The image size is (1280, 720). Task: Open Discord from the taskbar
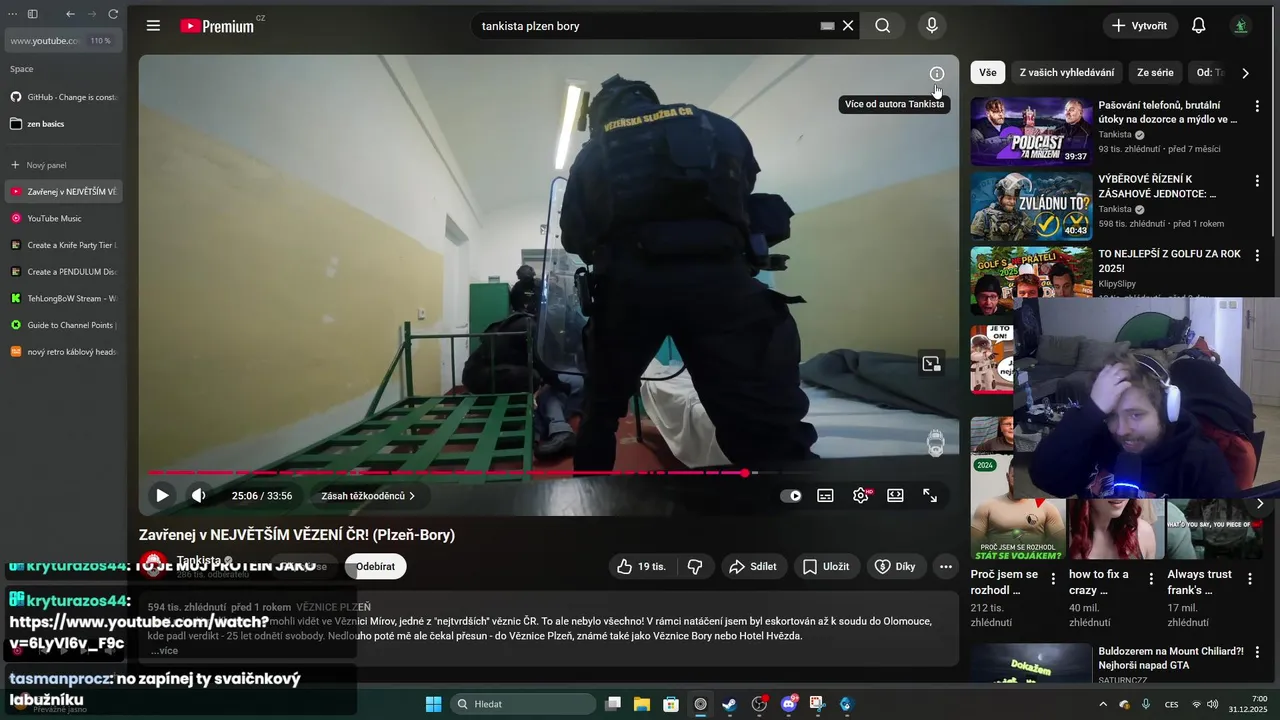(788, 704)
